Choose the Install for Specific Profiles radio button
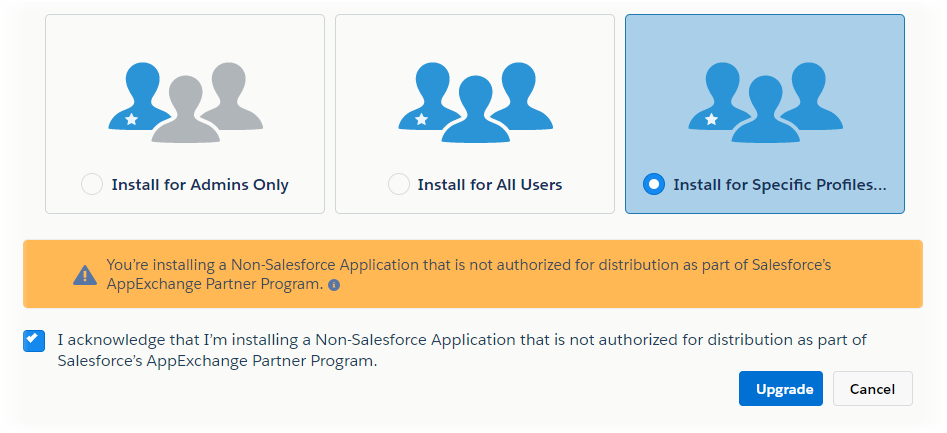Viewport: 947px width, 433px height. point(655,184)
